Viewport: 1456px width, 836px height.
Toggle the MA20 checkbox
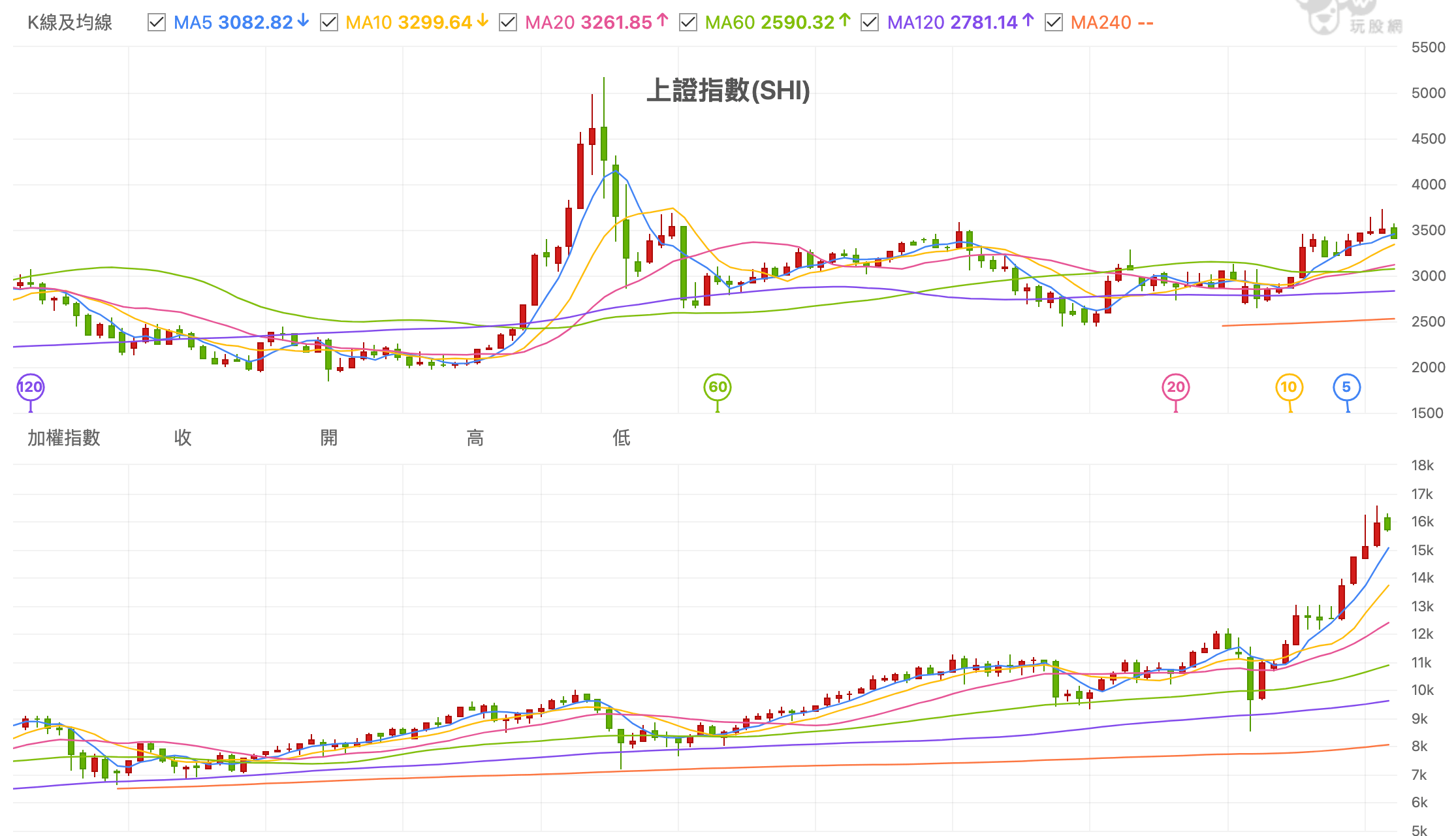pyautogui.click(x=508, y=23)
